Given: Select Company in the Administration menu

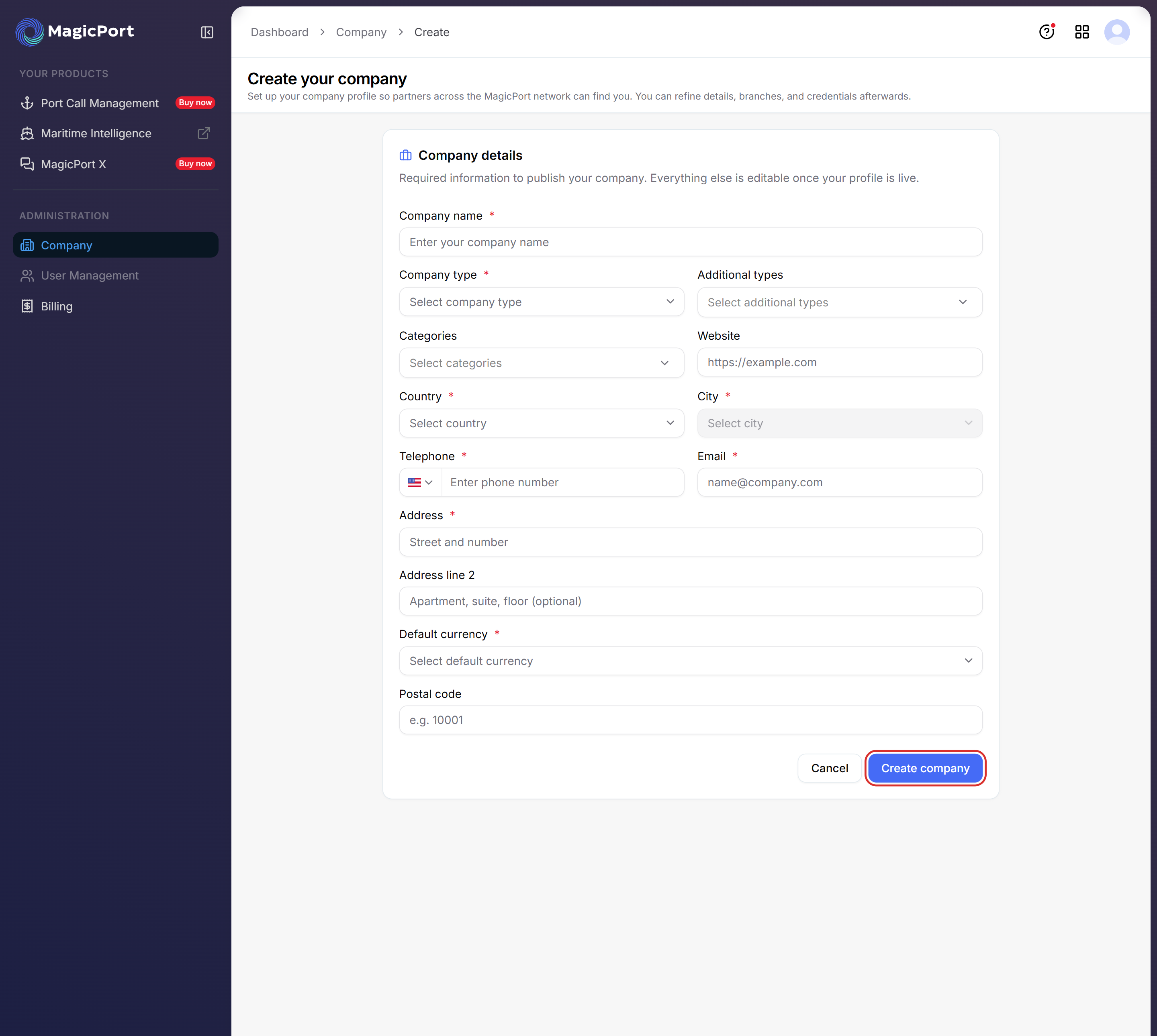Looking at the screenshot, I should (x=116, y=245).
